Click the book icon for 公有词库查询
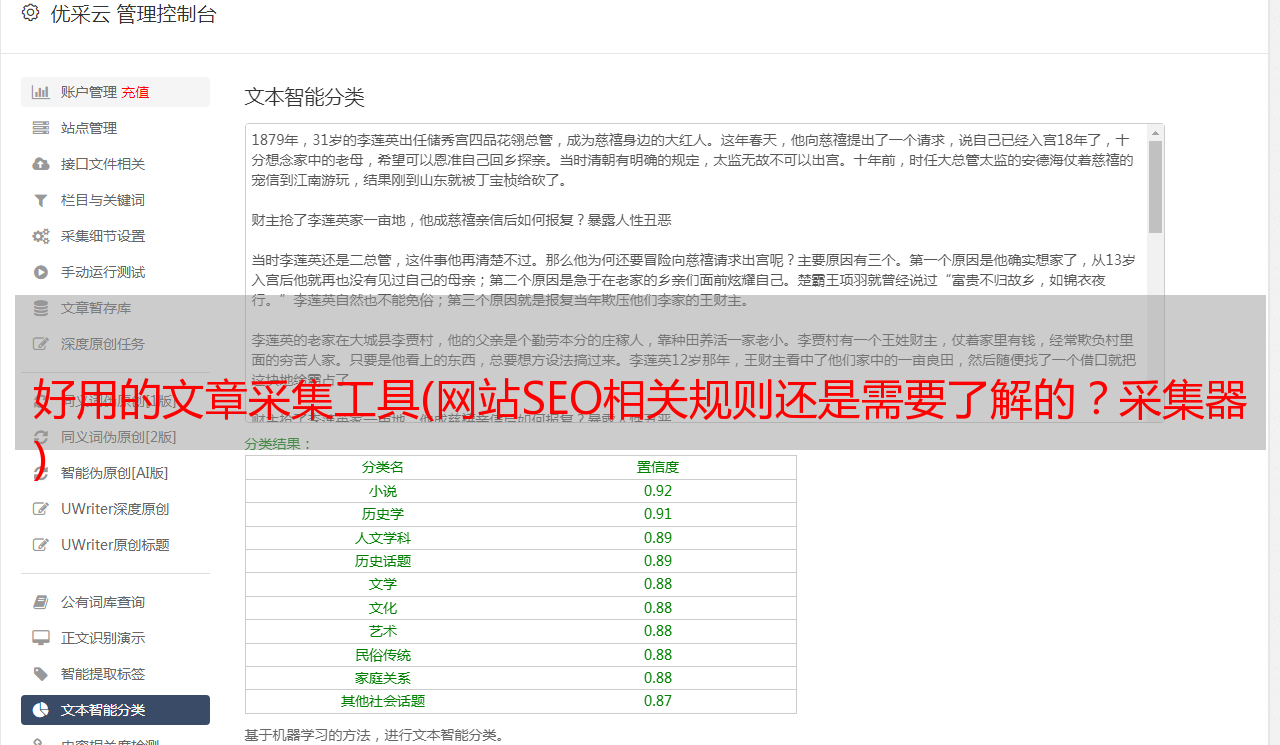This screenshot has height=745, width=1280. [41, 602]
